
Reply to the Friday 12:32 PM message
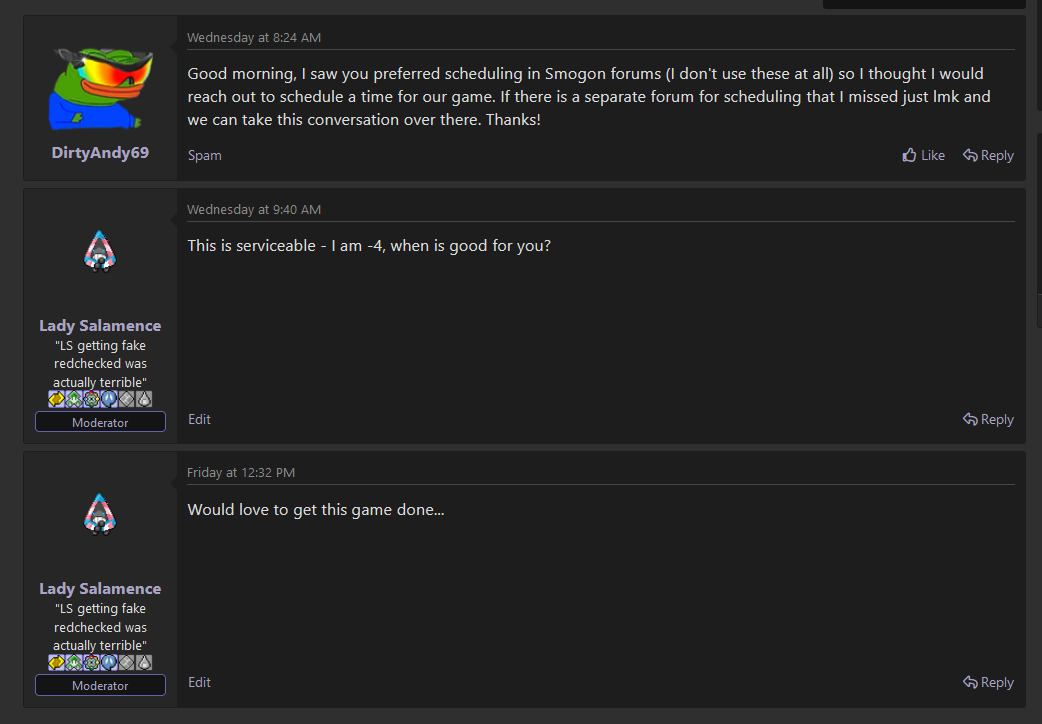tap(988, 682)
